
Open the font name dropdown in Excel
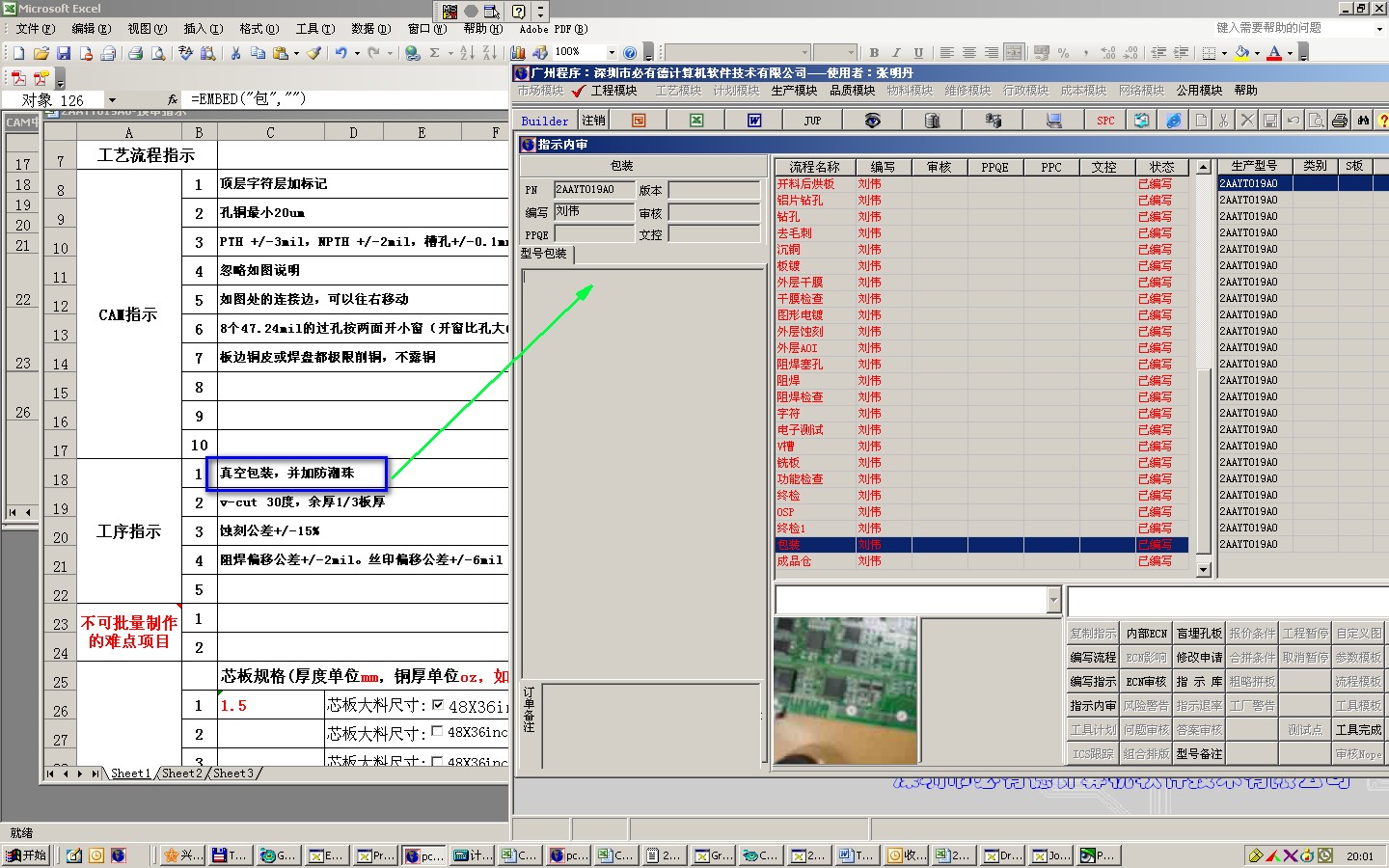pyautogui.click(x=803, y=53)
